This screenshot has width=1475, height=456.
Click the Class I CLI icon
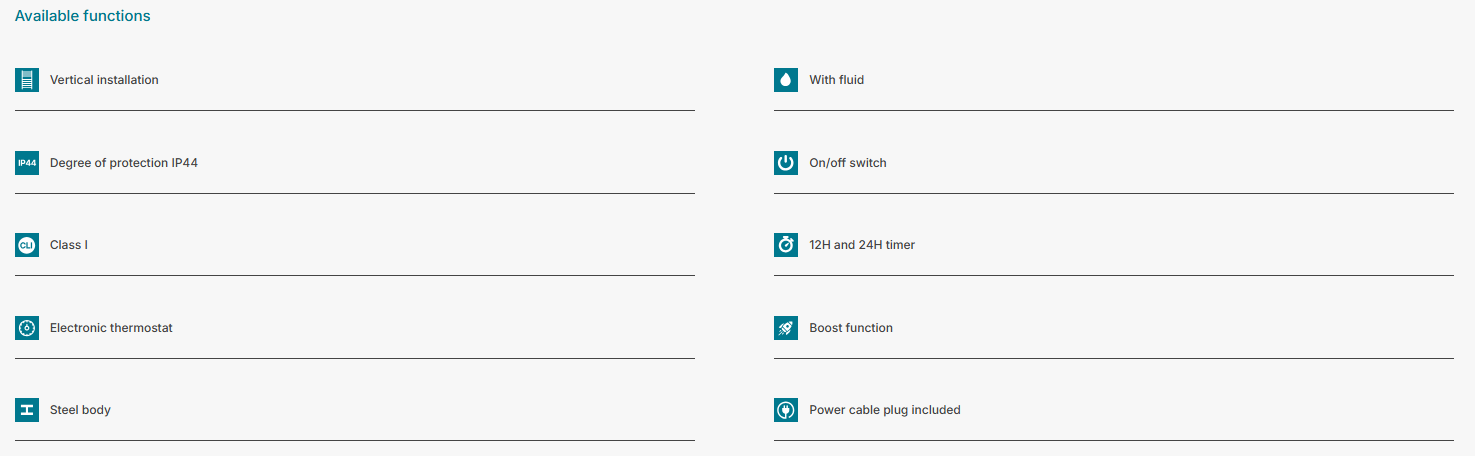pyautogui.click(x=27, y=245)
